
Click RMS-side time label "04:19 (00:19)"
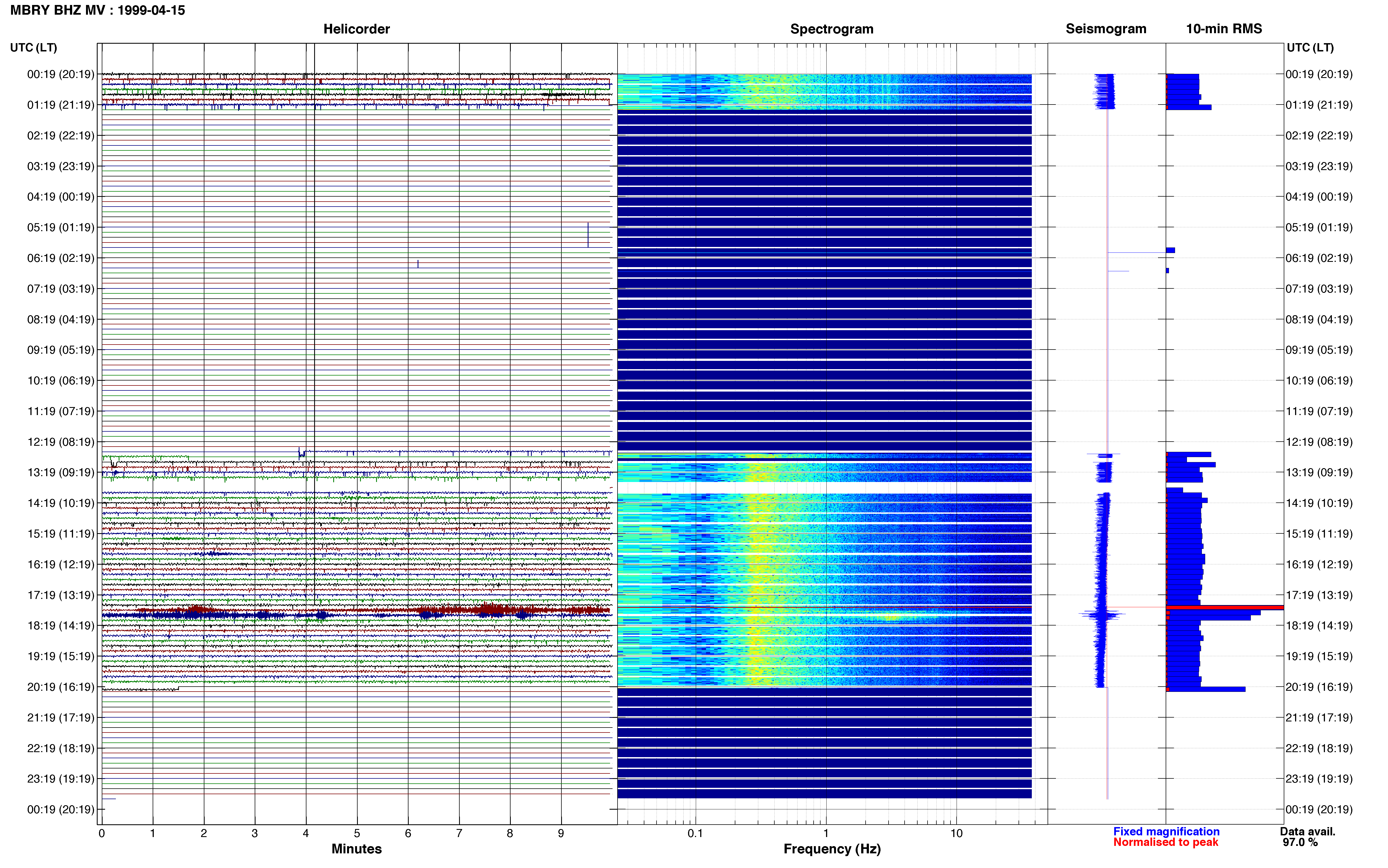tap(1319, 197)
